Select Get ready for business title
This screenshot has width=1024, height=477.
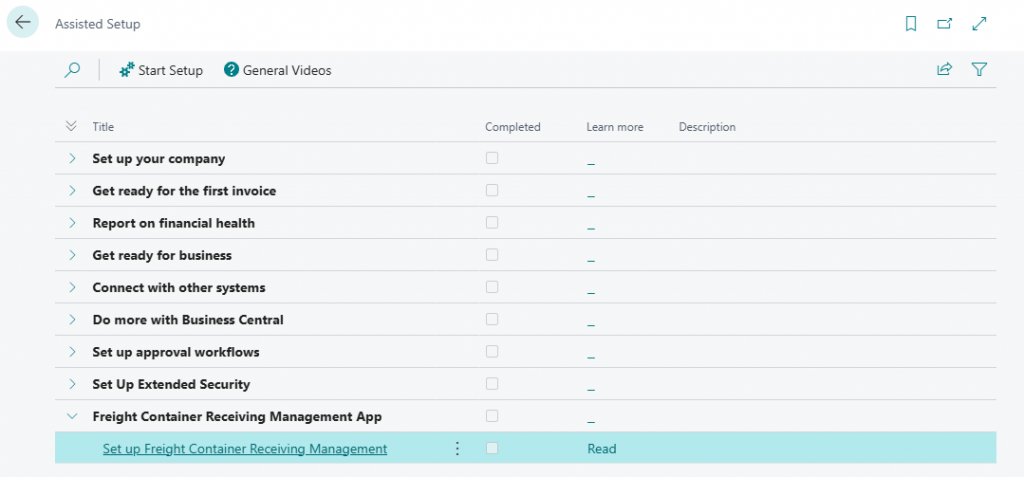[162, 255]
